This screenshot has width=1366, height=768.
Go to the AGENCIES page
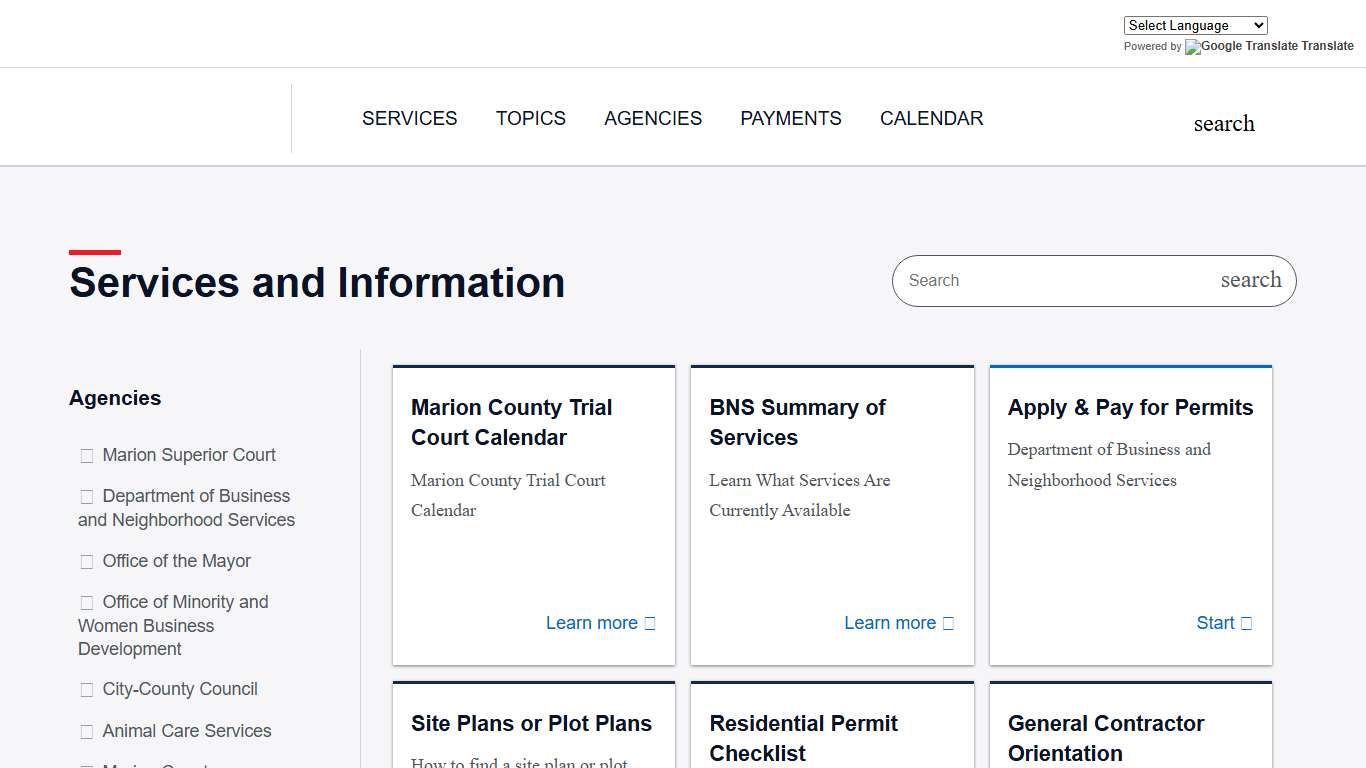(x=653, y=118)
